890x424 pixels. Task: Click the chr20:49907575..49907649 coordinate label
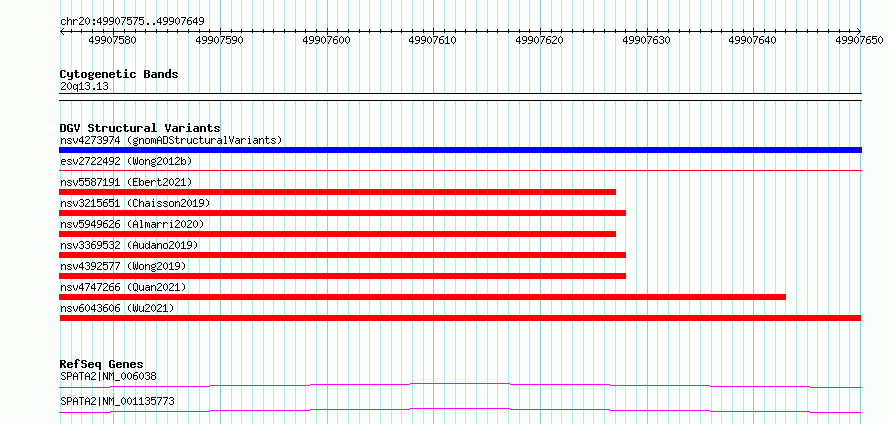coord(132,22)
